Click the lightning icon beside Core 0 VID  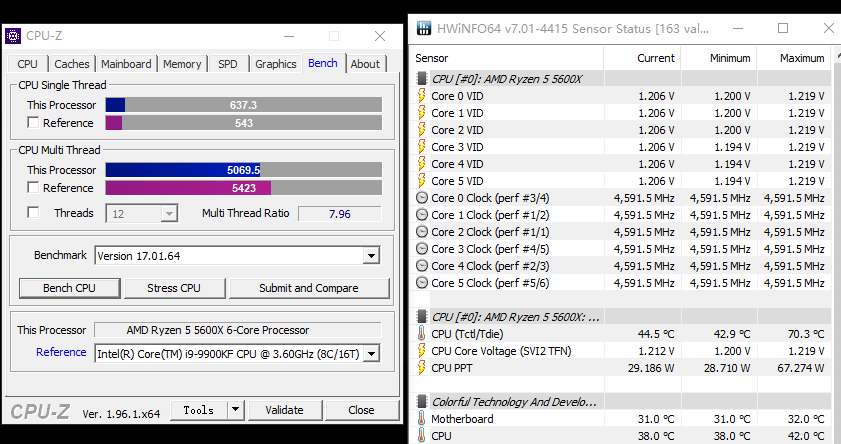coord(422,96)
